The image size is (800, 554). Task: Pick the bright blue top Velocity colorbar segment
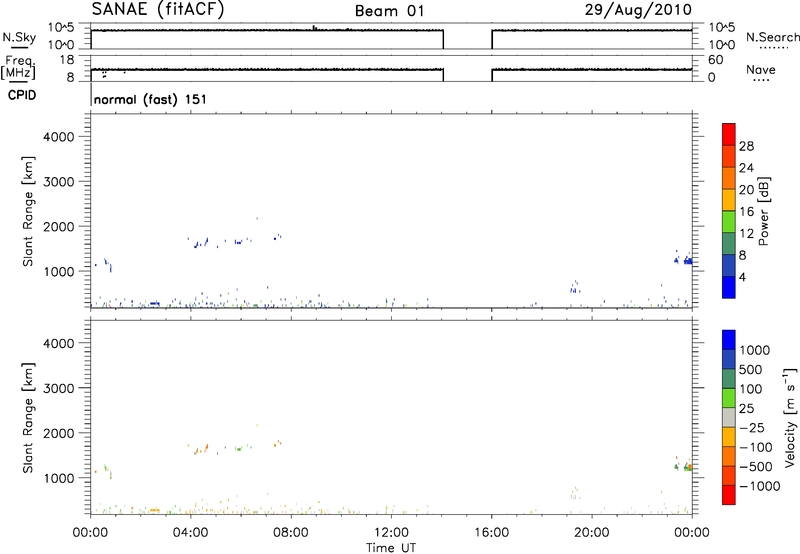point(729,340)
